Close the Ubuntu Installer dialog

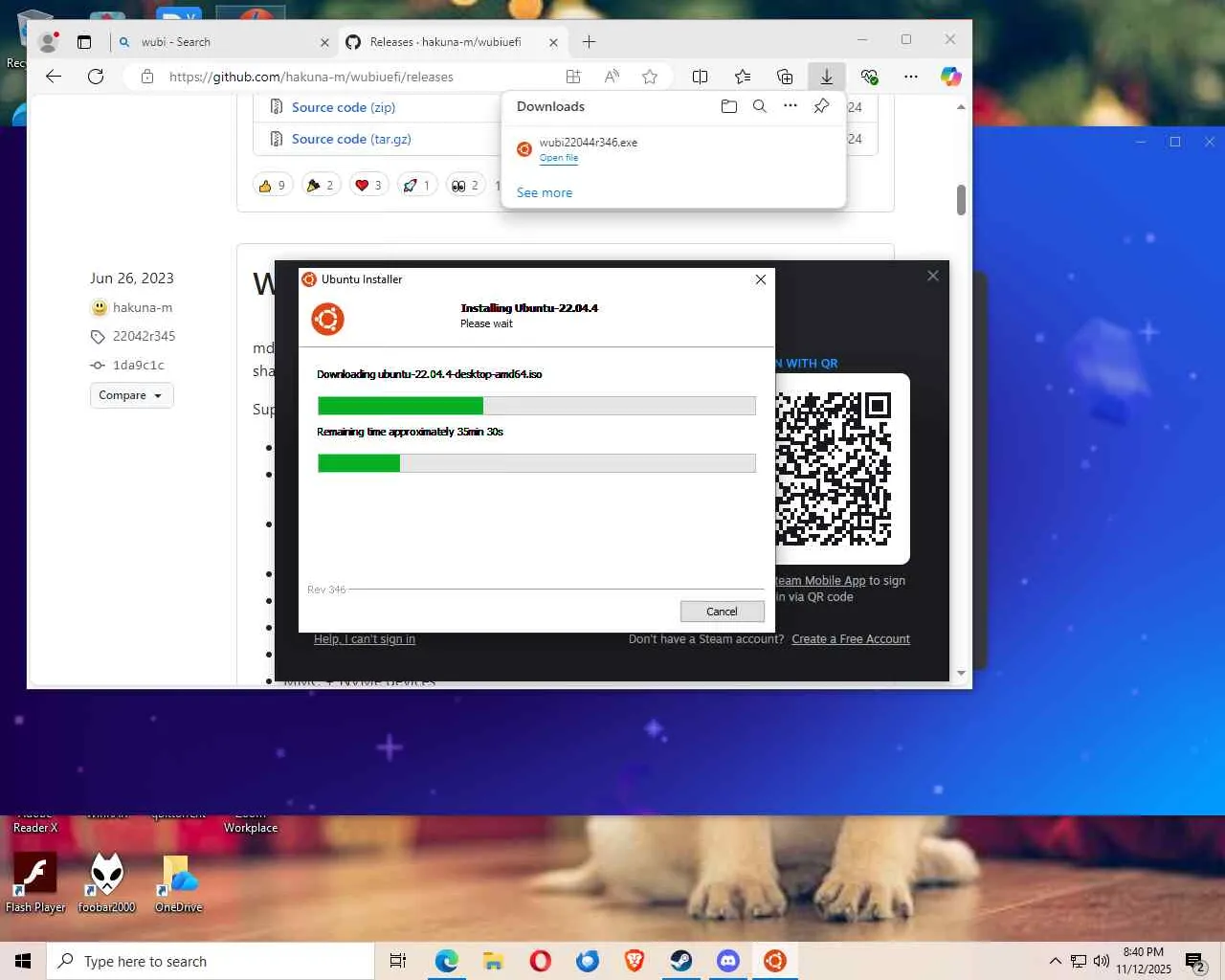(761, 279)
